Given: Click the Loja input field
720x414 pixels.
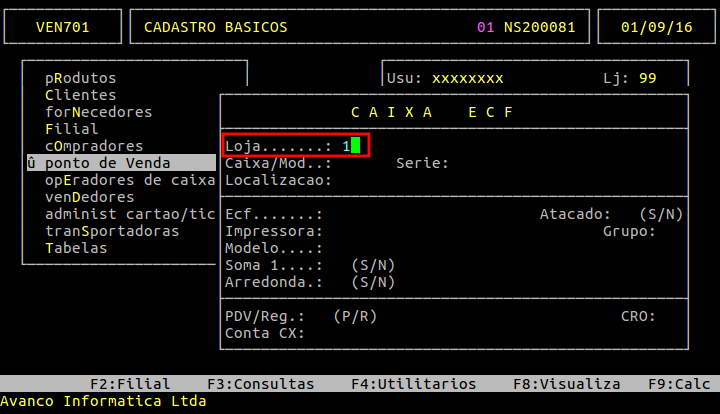Looking at the screenshot, I should [351, 146].
